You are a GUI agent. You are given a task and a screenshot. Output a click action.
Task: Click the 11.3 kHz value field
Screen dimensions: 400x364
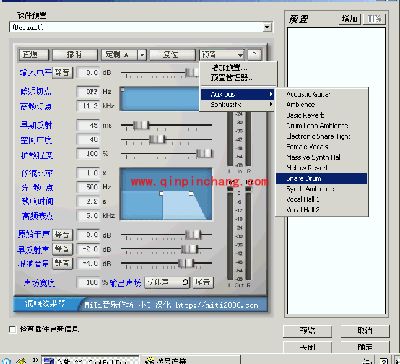click(88, 106)
